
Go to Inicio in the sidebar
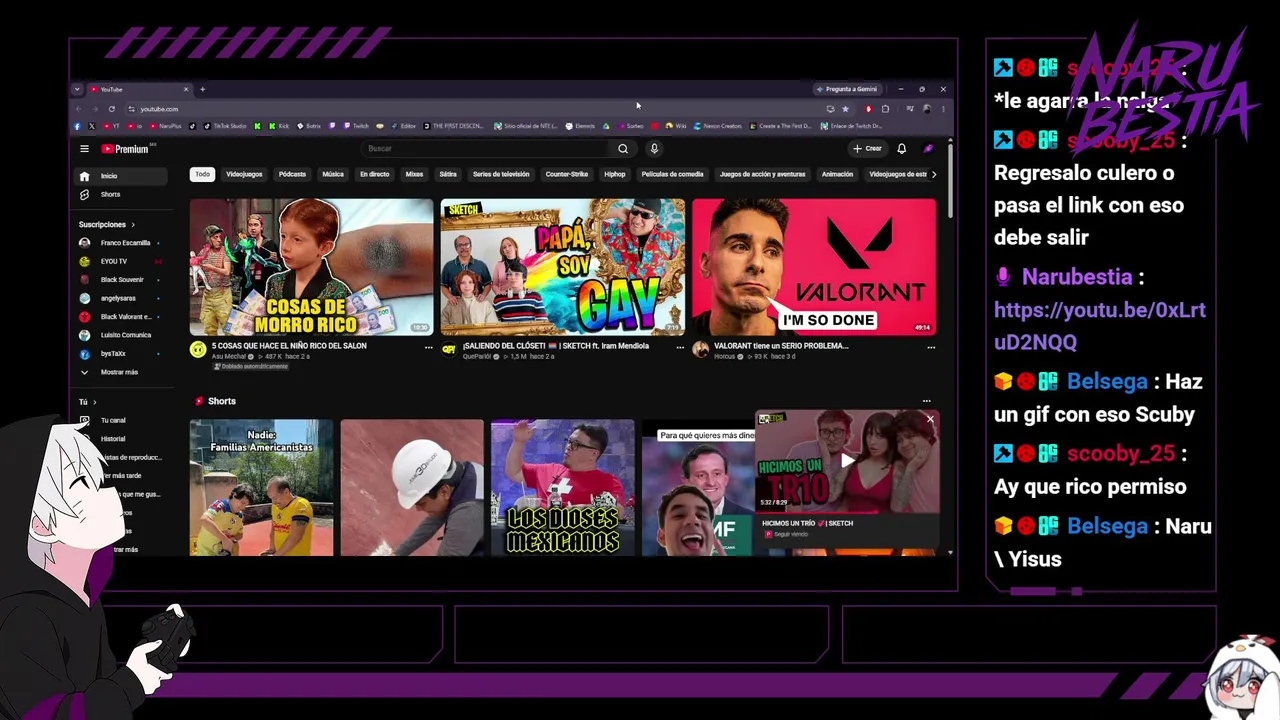[x=122, y=176]
